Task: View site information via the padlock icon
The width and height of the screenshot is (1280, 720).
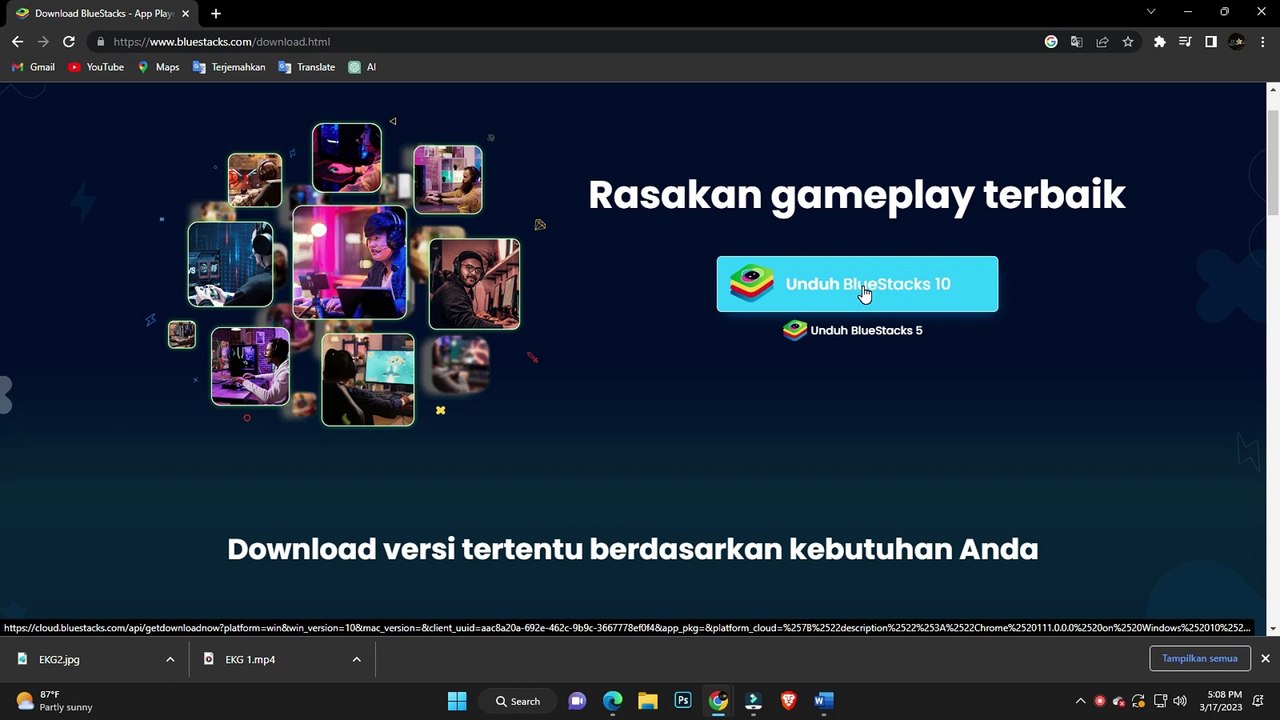Action: (100, 42)
